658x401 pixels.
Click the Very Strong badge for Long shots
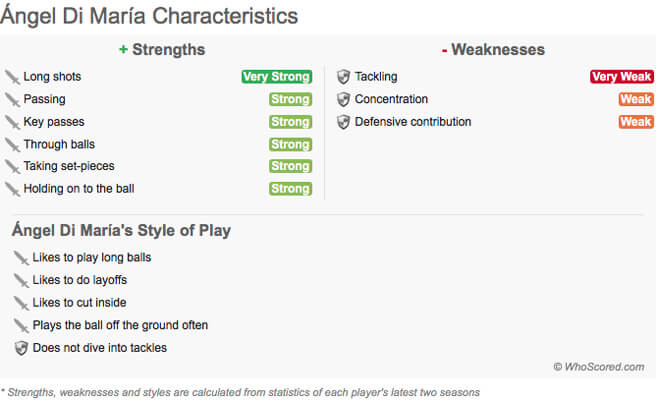(276, 77)
